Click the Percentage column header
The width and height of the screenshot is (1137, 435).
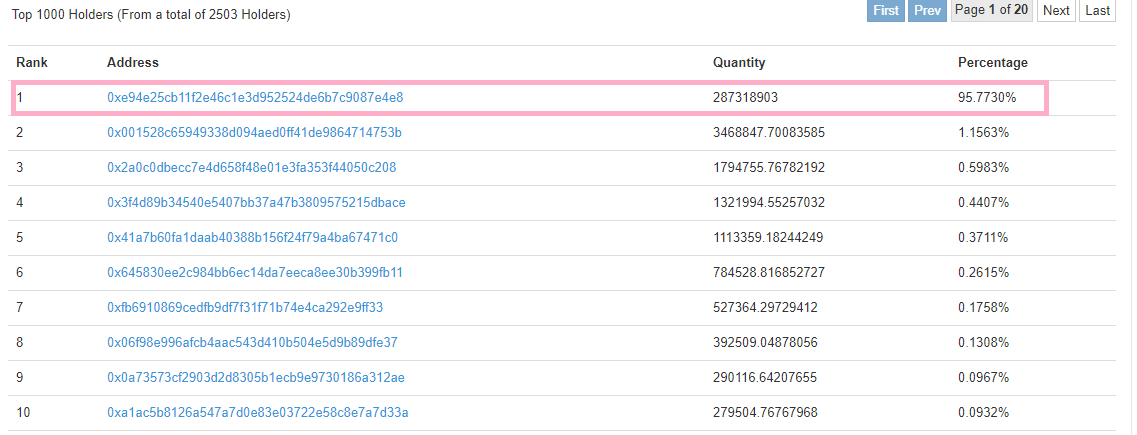coord(992,63)
